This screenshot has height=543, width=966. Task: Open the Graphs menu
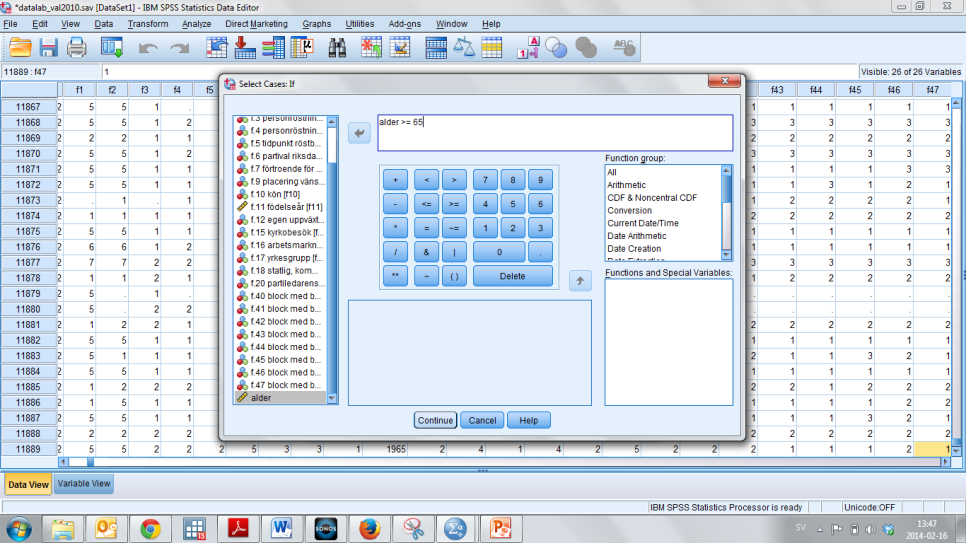[x=317, y=24]
